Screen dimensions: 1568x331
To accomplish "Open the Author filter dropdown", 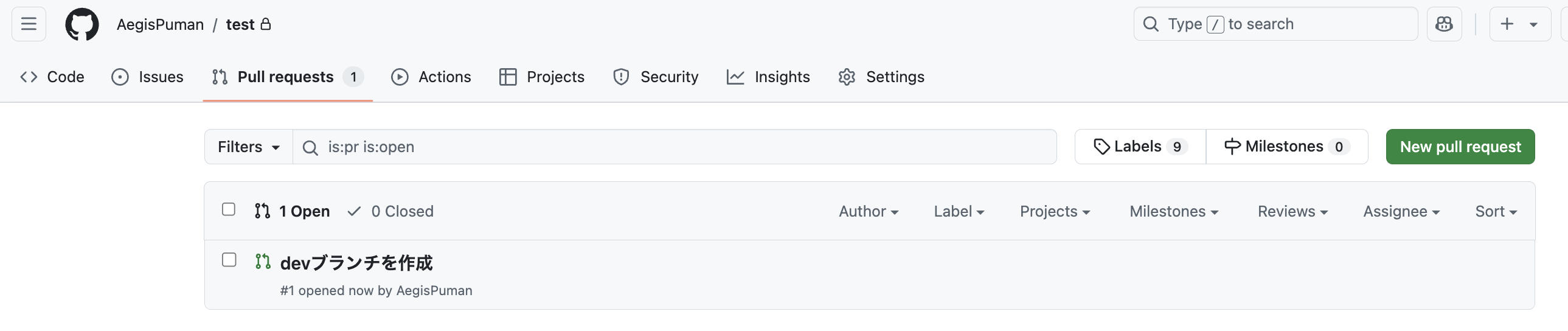I will tap(868, 211).
